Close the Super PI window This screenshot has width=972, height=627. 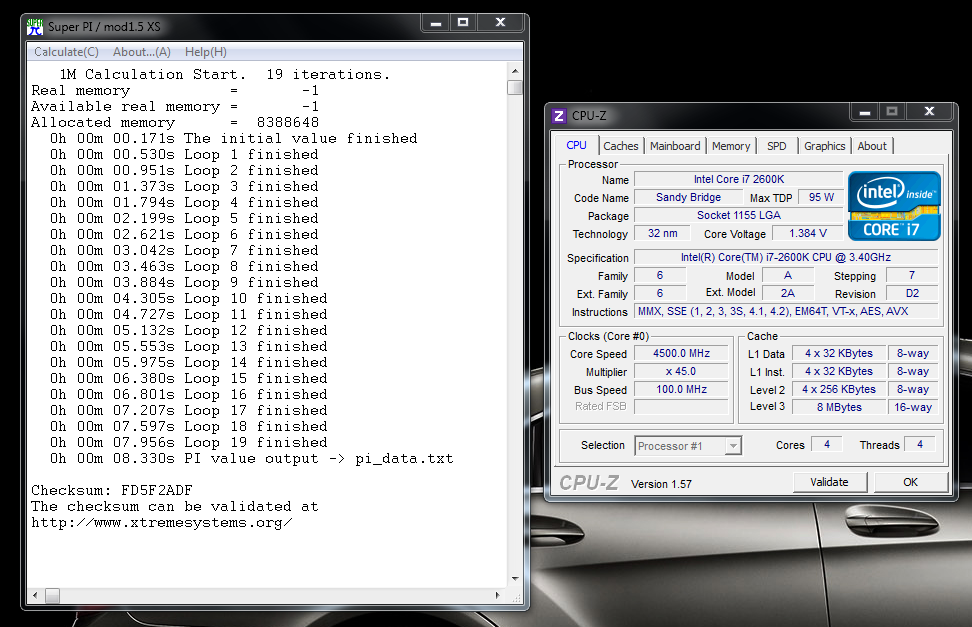pyautogui.click(x=500, y=23)
